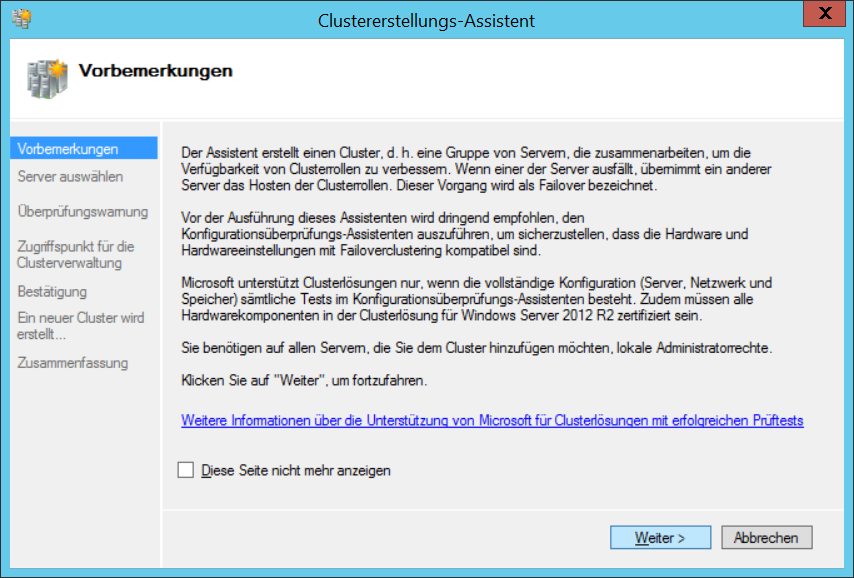This screenshot has height=578, width=854.
Task: Open 'Zugriffspunkt für die Clusterverwaltung' step
Action: click(x=75, y=254)
